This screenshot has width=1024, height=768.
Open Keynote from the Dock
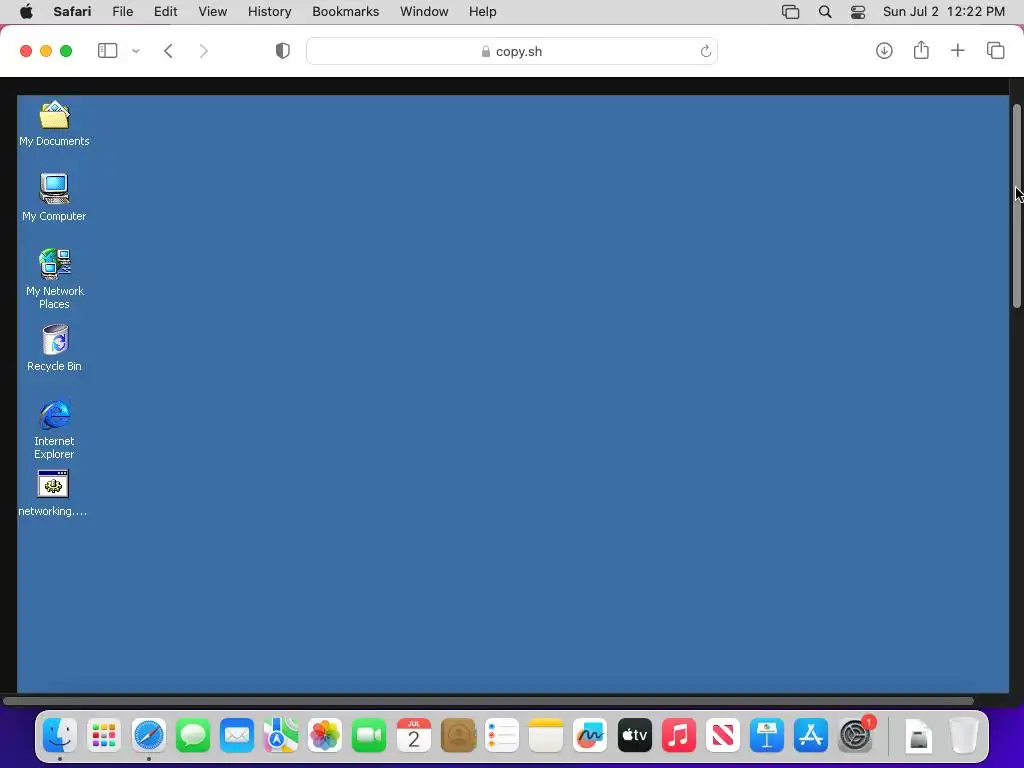(767, 736)
